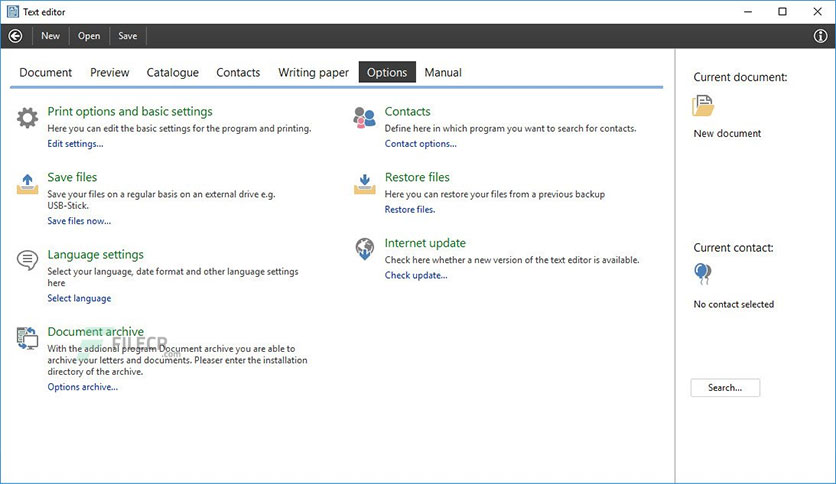This screenshot has height=484, width=836.
Task: Minimize the Text editor window
Action: (748, 12)
